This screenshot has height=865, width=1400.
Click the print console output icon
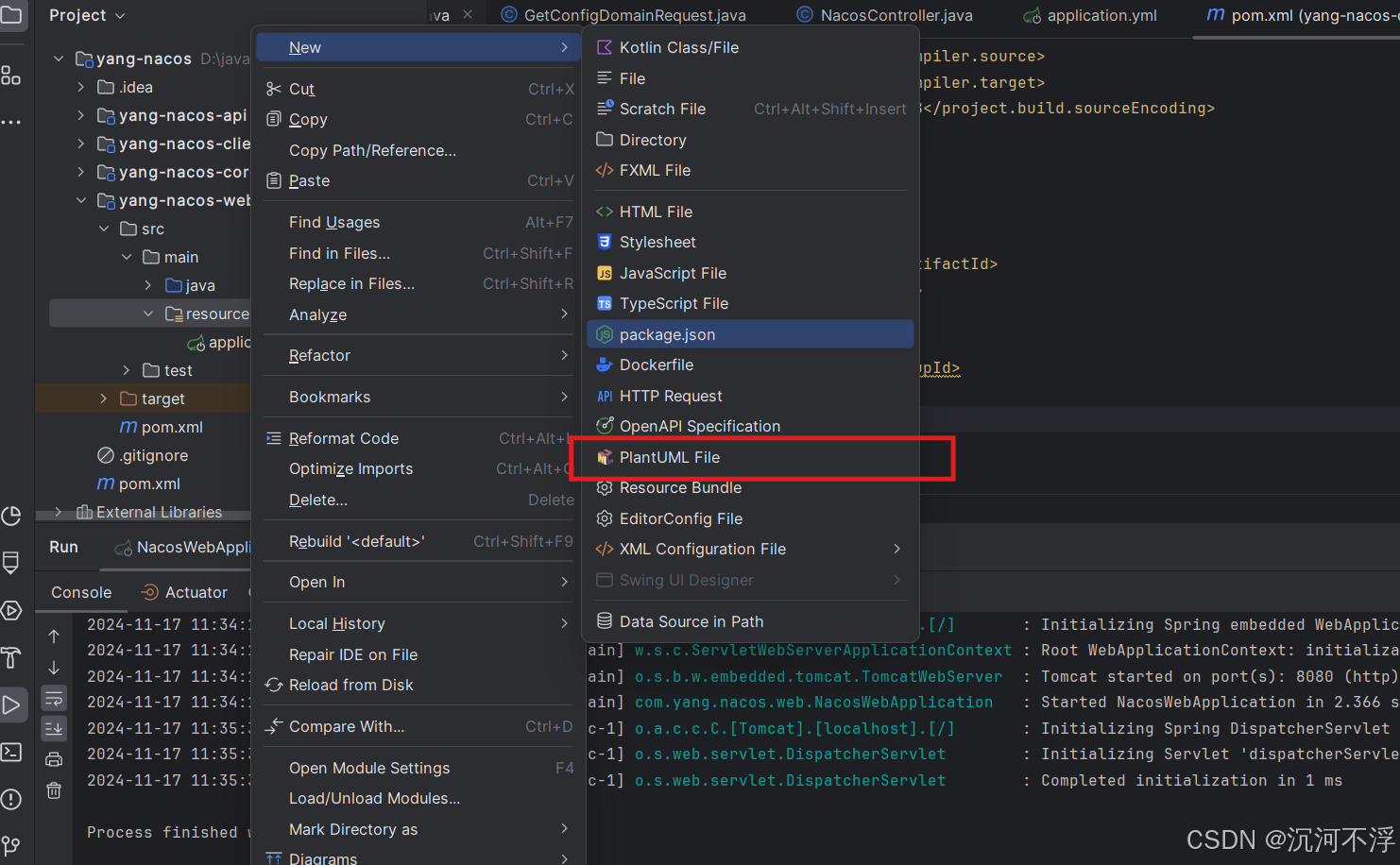pyautogui.click(x=54, y=759)
